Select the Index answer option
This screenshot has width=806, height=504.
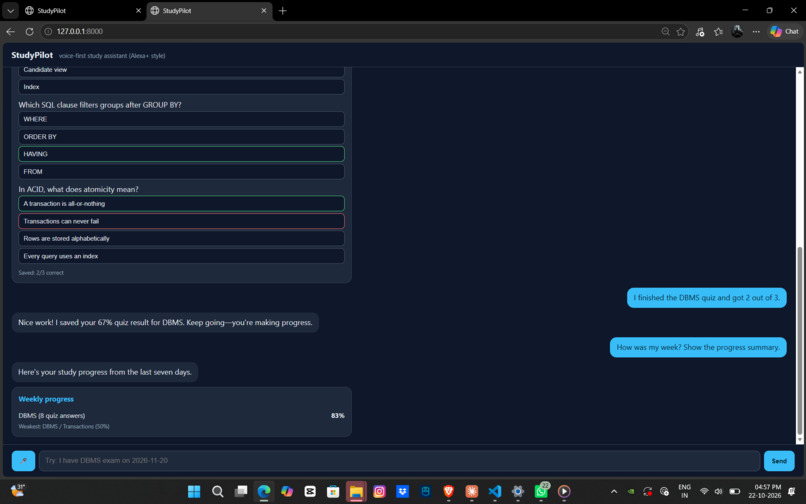[181, 87]
